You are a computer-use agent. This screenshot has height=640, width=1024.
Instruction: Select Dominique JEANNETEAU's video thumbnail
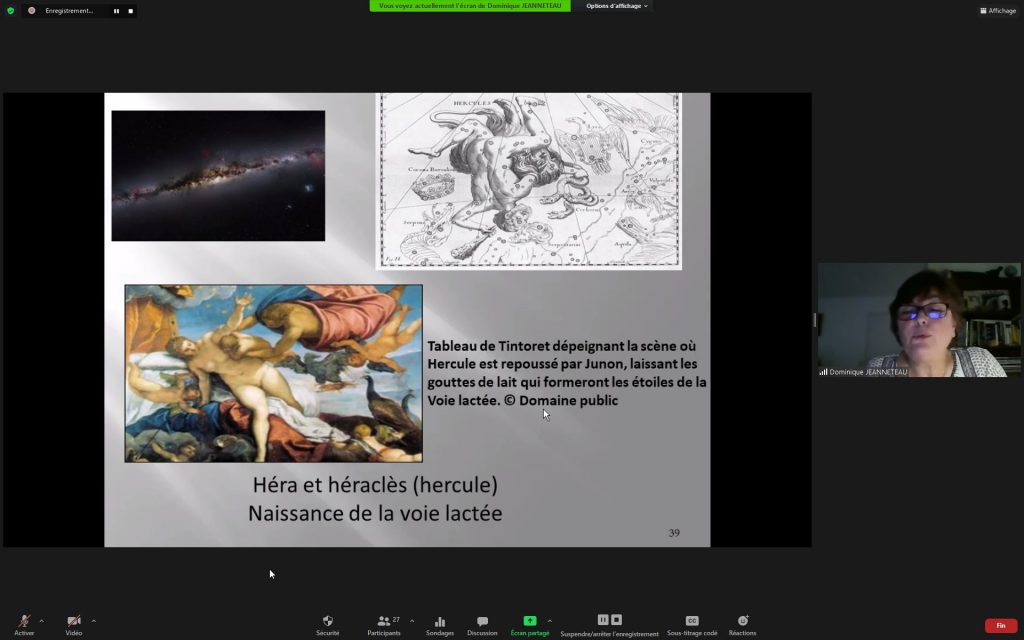(x=919, y=320)
